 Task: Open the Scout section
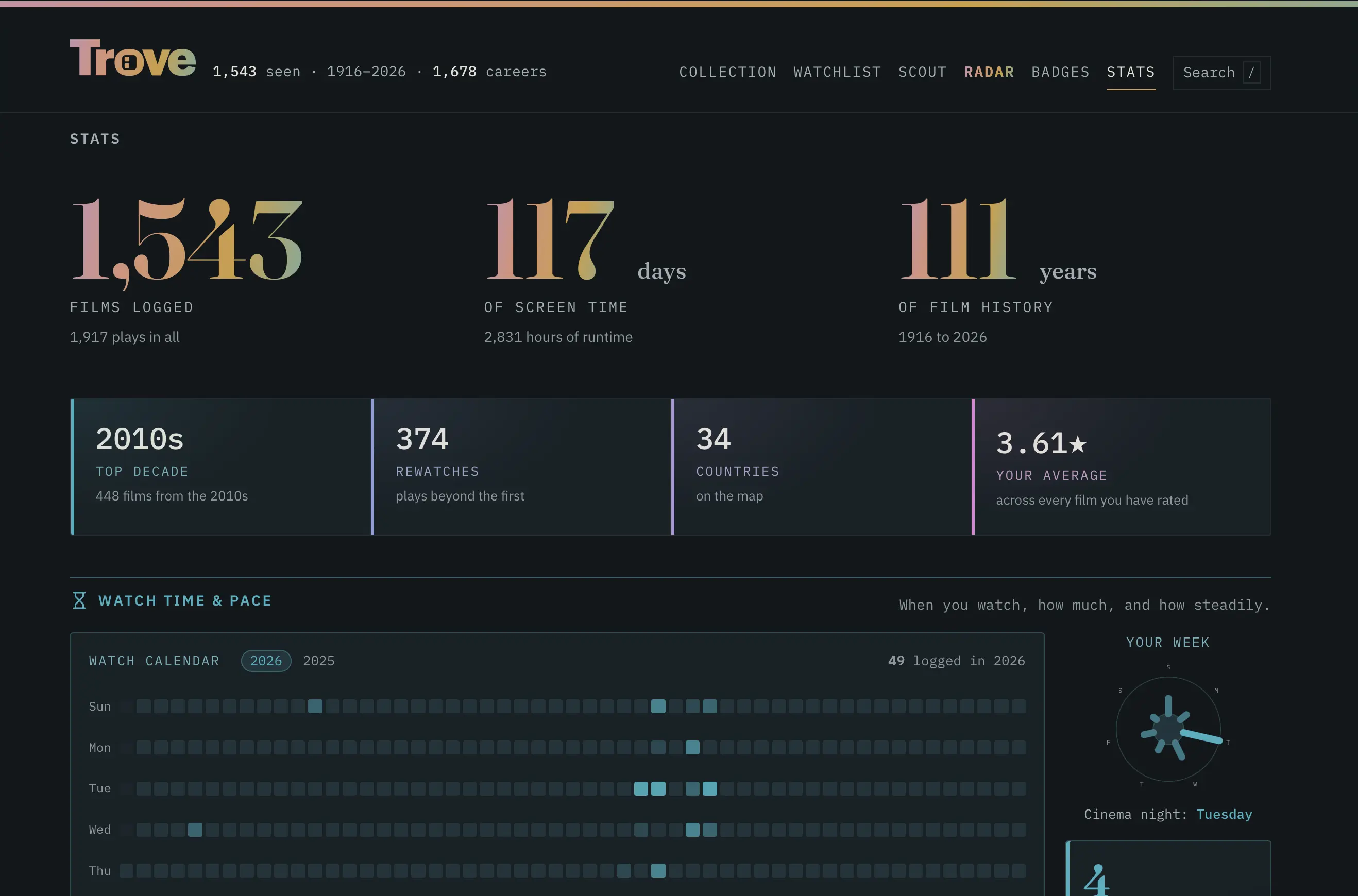923,72
